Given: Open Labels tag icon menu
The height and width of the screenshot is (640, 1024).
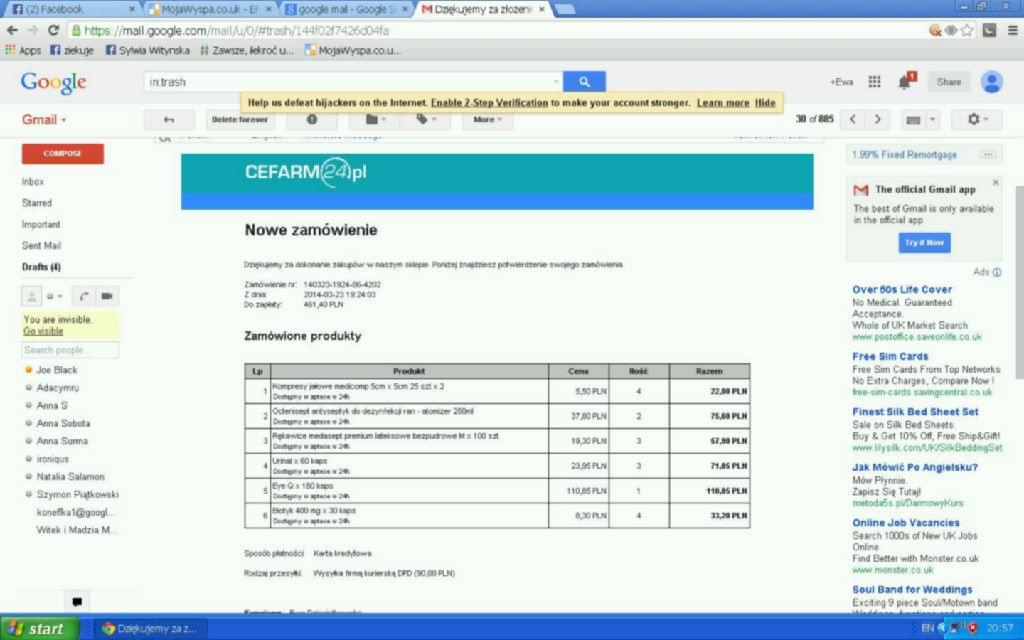Looking at the screenshot, I should (x=425, y=120).
